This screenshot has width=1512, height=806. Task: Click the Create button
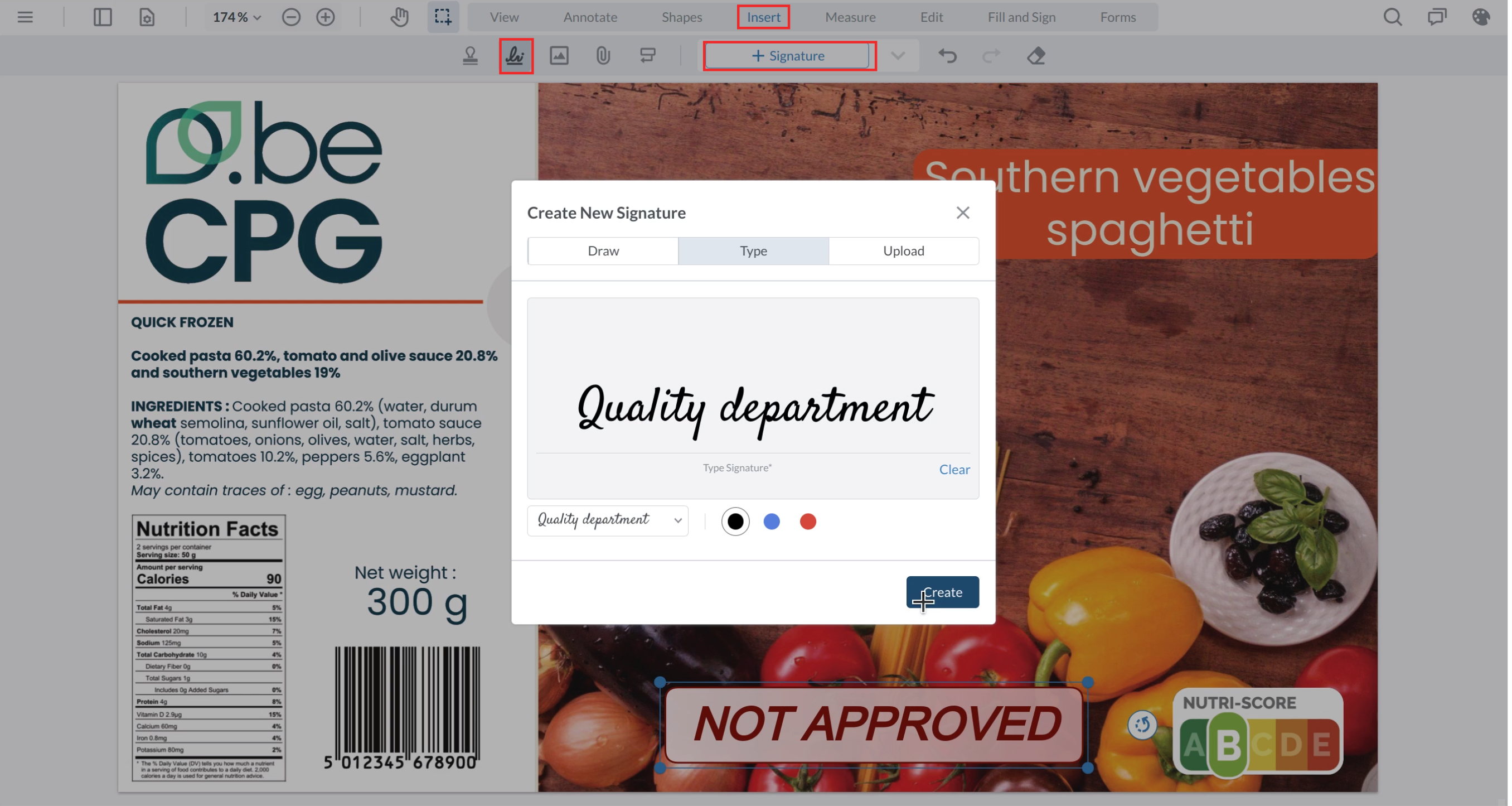(942, 592)
